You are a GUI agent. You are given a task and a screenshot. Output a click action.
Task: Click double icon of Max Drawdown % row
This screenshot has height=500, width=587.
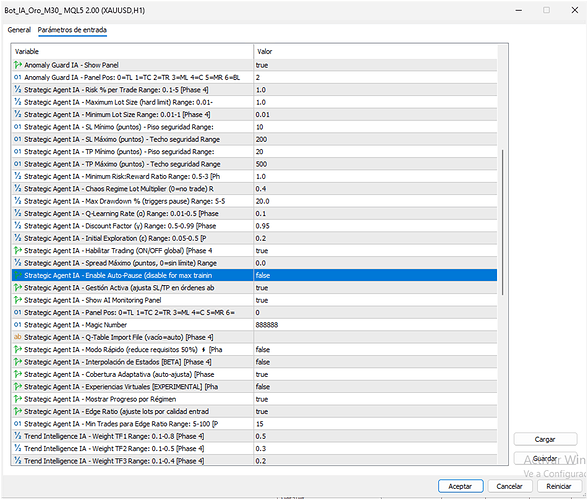[18, 201]
